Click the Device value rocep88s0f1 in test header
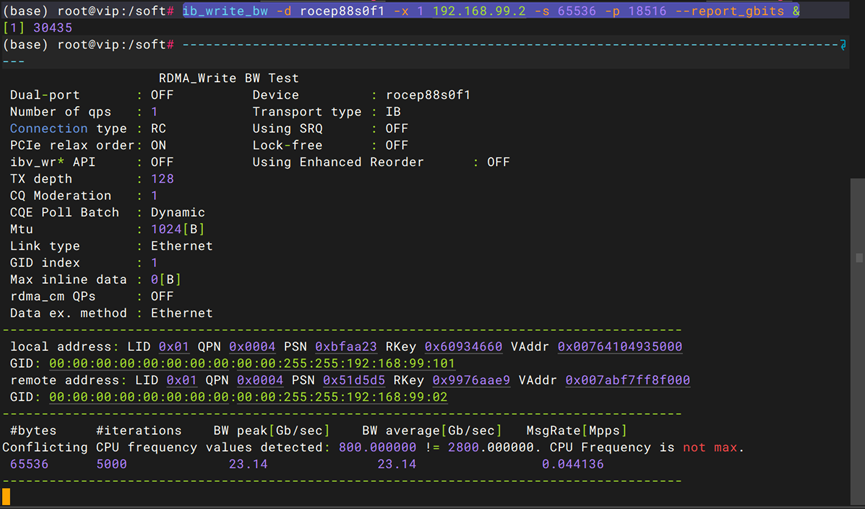 pos(428,95)
